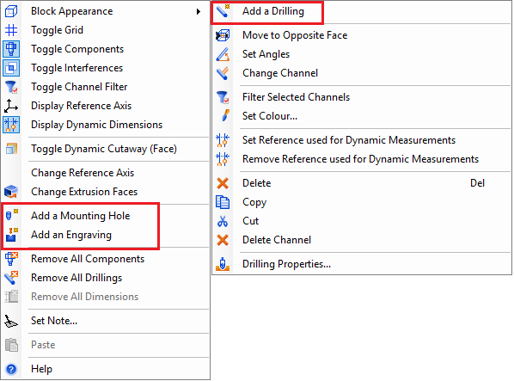Select Remove Reference used for Dynamic Measurements
The height and width of the screenshot is (381, 514).
coord(362,159)
